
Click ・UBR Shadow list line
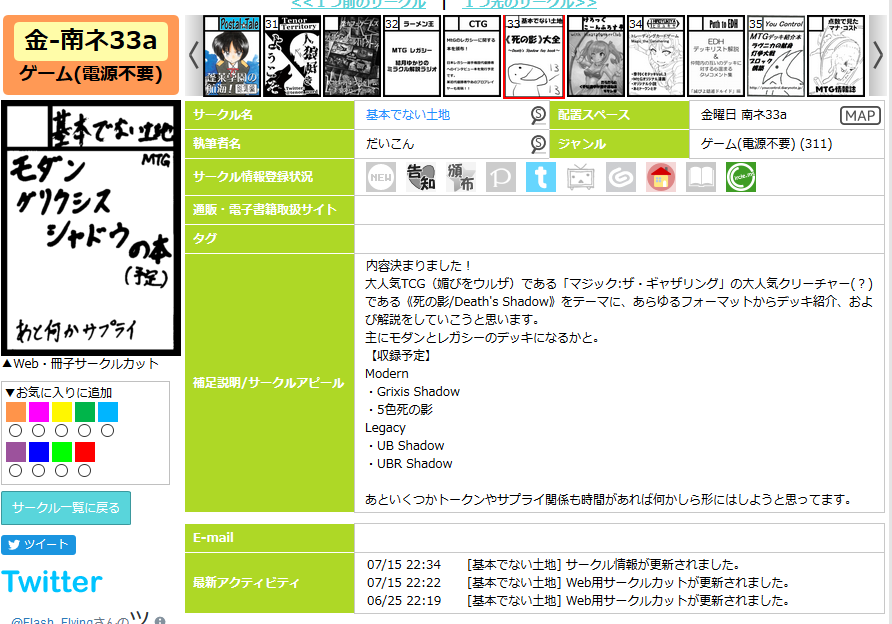pos(409,464)
